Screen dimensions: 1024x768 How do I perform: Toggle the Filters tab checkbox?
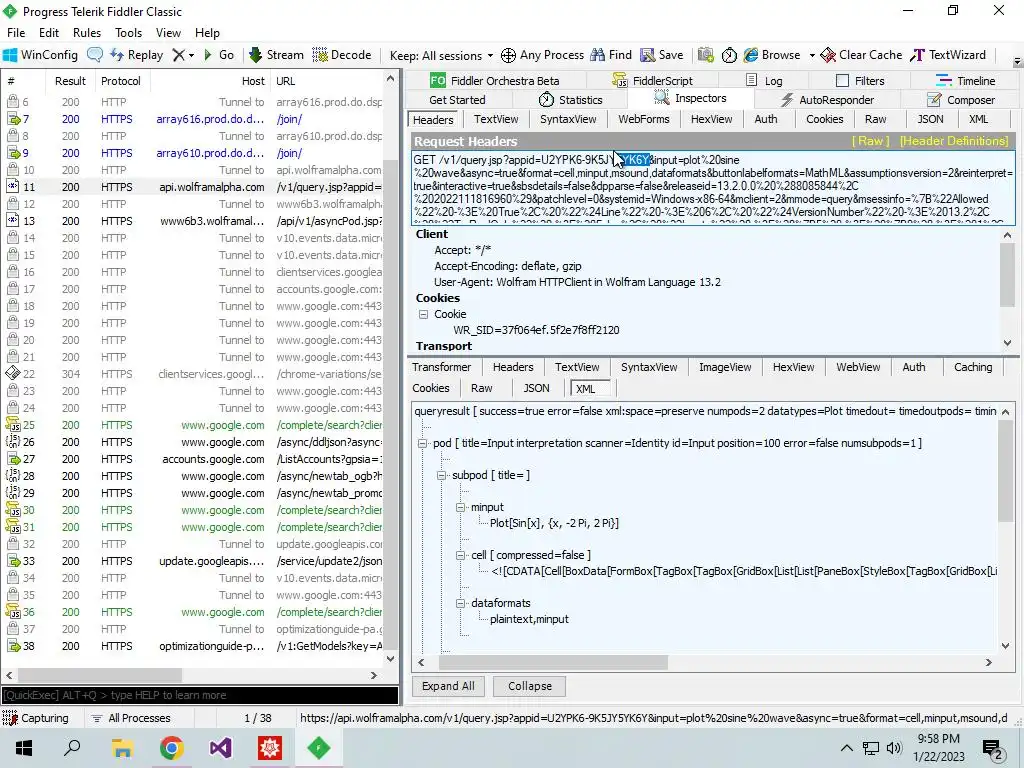click(x=842, y=81)
